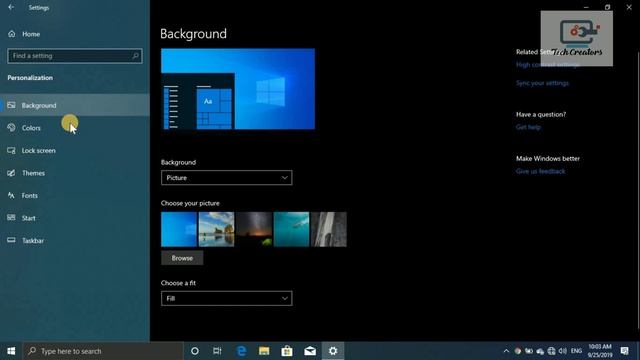The image size is (640, 360).
Task: Click the Lock screen monitor icon
Action: (11, 150)
